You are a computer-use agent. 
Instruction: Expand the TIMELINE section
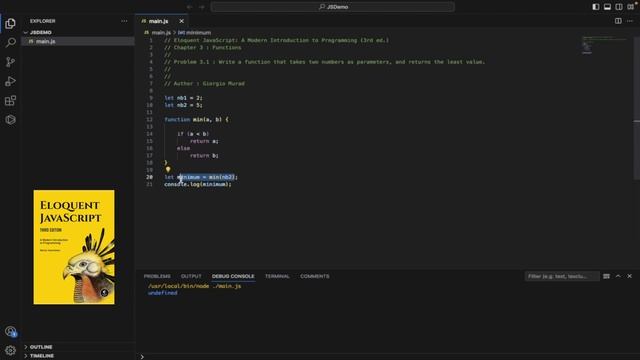click(78, 356)
